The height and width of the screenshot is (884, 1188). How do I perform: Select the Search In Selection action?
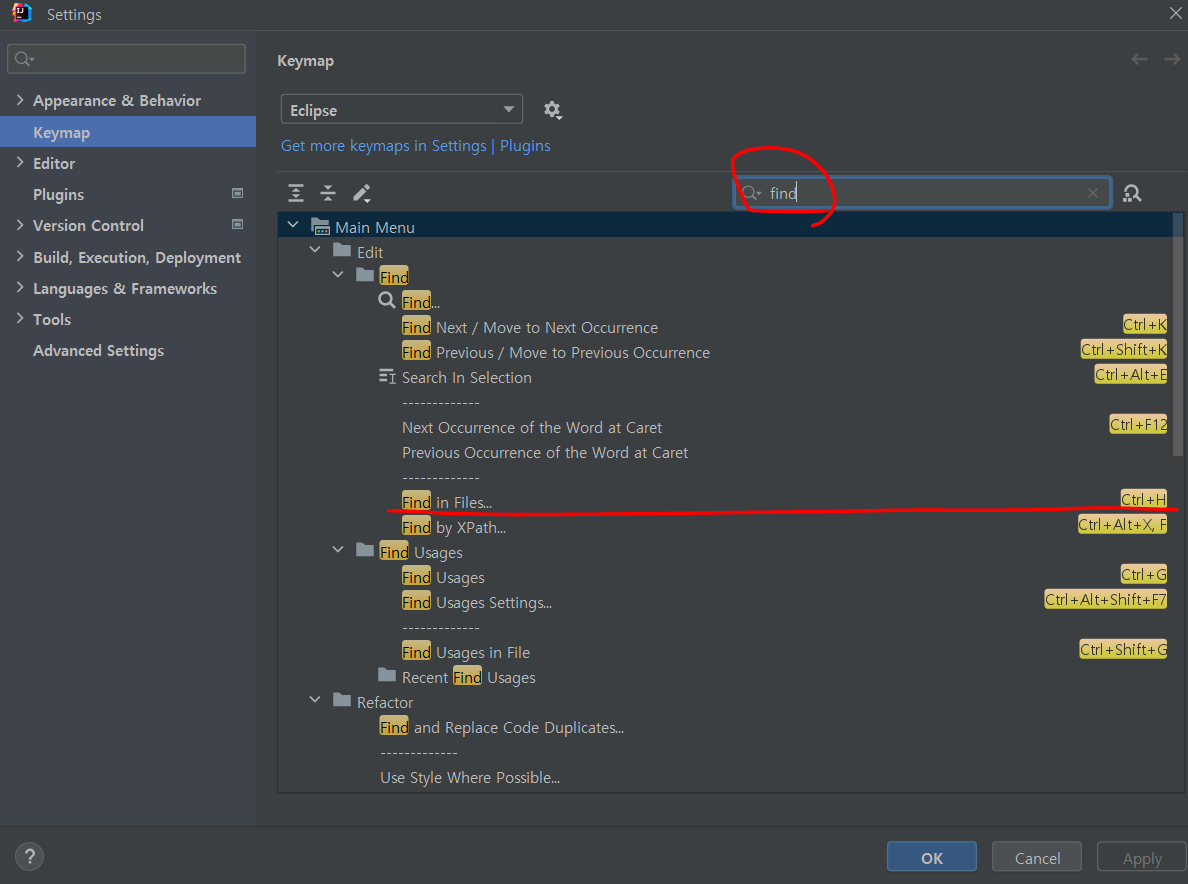pos(467,377)
